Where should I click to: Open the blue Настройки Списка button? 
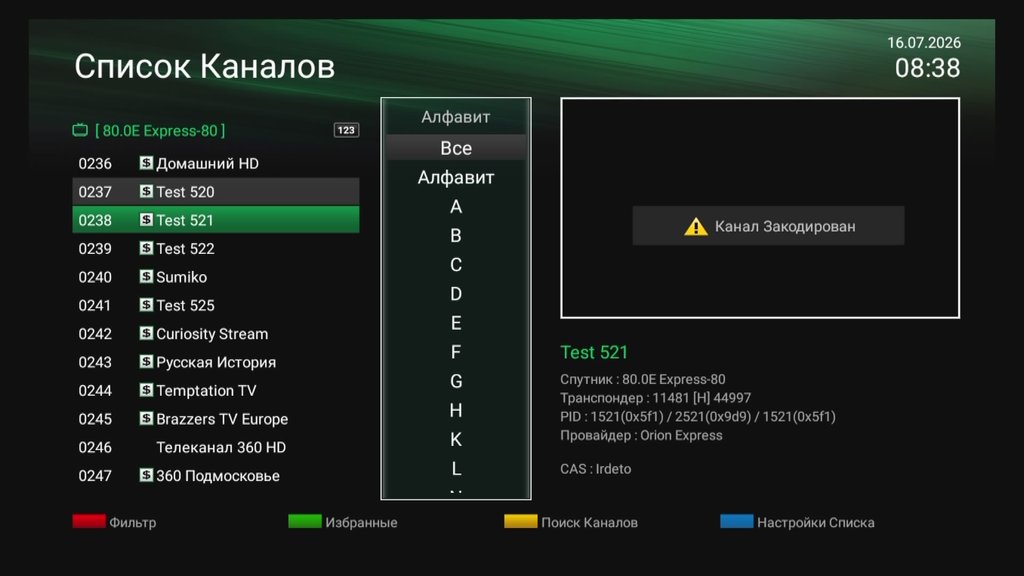click(797, 522)
